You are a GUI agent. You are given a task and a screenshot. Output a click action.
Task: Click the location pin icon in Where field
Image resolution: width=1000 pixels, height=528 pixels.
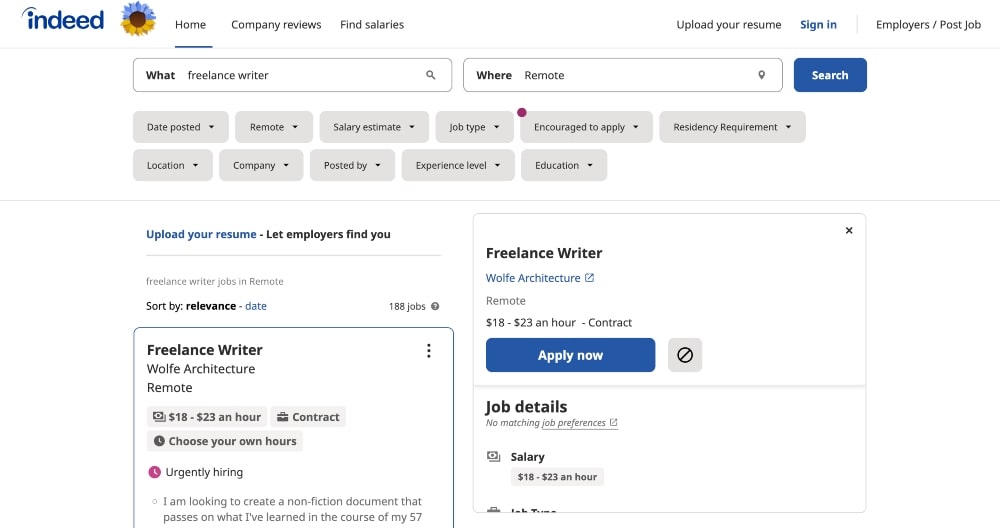(x=761, y=75)
